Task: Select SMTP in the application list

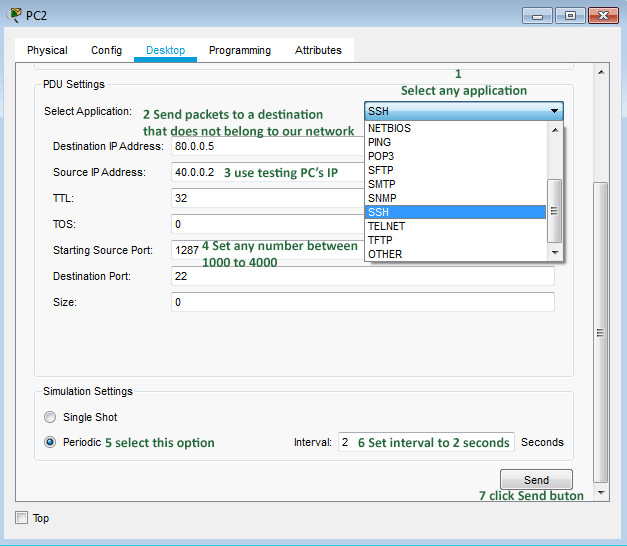Action: [455, 184]
